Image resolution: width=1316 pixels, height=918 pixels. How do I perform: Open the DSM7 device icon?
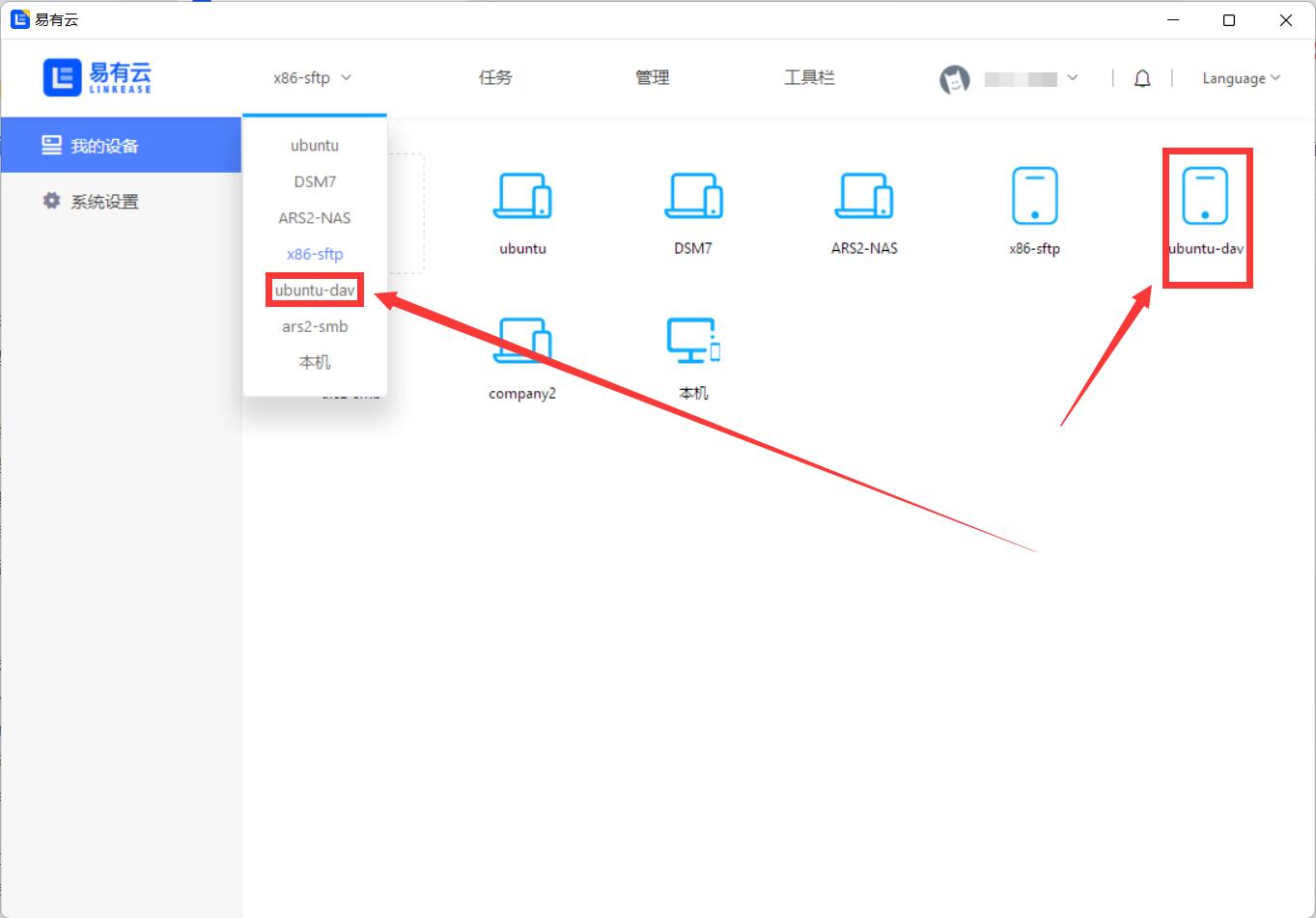click(x=693, y=196)
